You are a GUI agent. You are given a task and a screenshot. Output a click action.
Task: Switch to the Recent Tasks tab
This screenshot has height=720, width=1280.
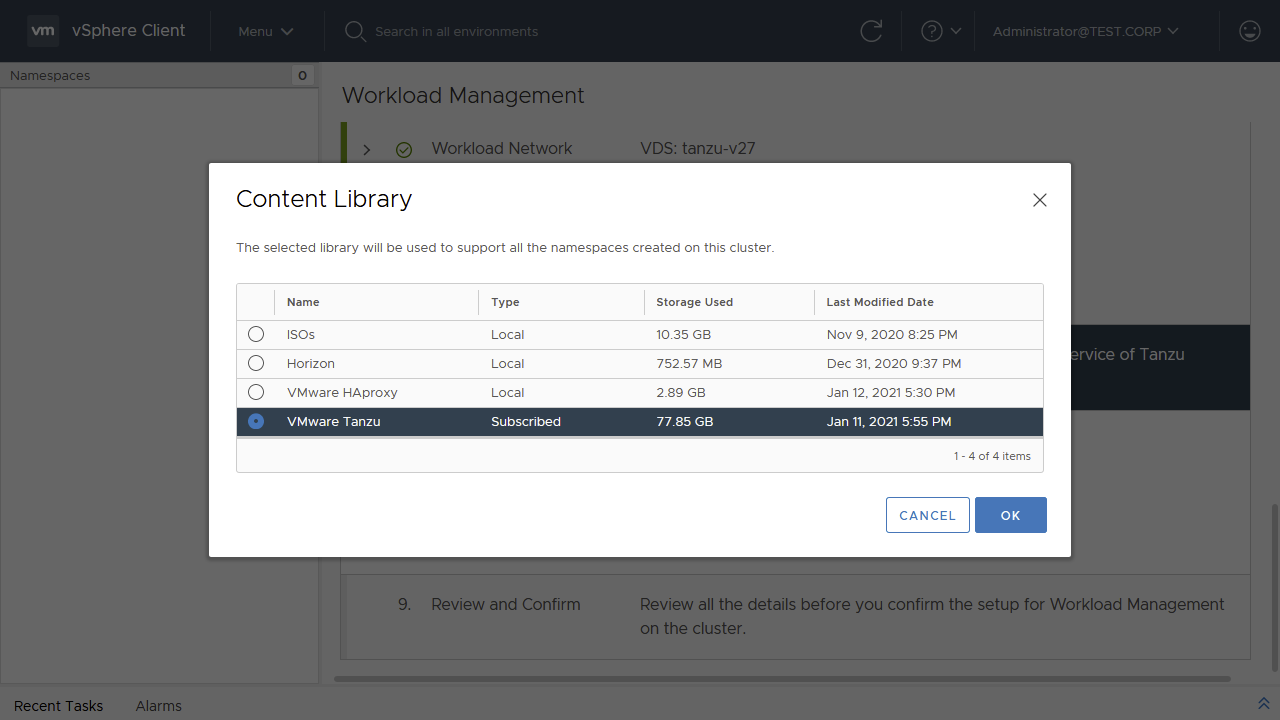58,706
